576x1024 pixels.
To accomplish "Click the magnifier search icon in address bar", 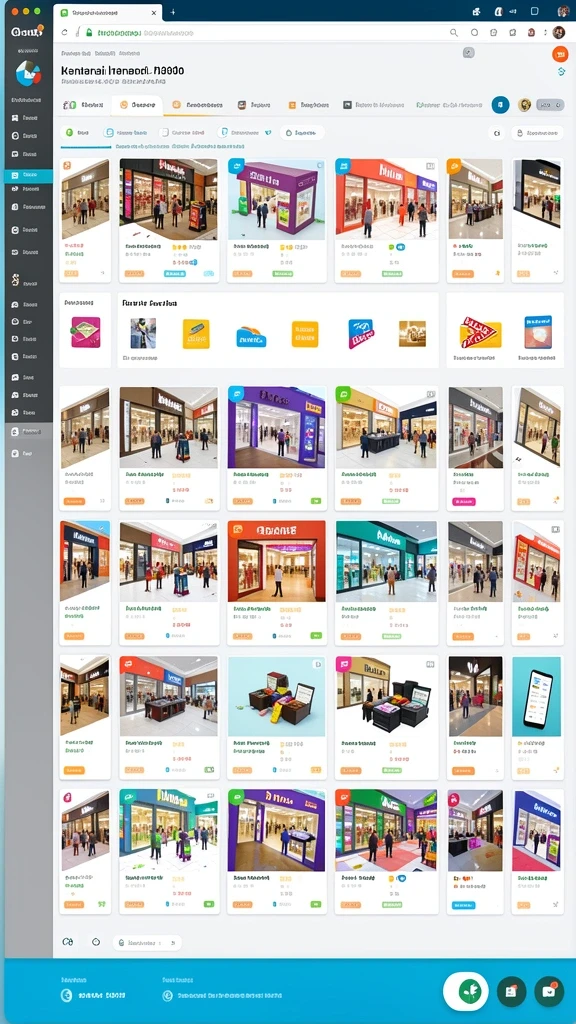I will (454, 32).
